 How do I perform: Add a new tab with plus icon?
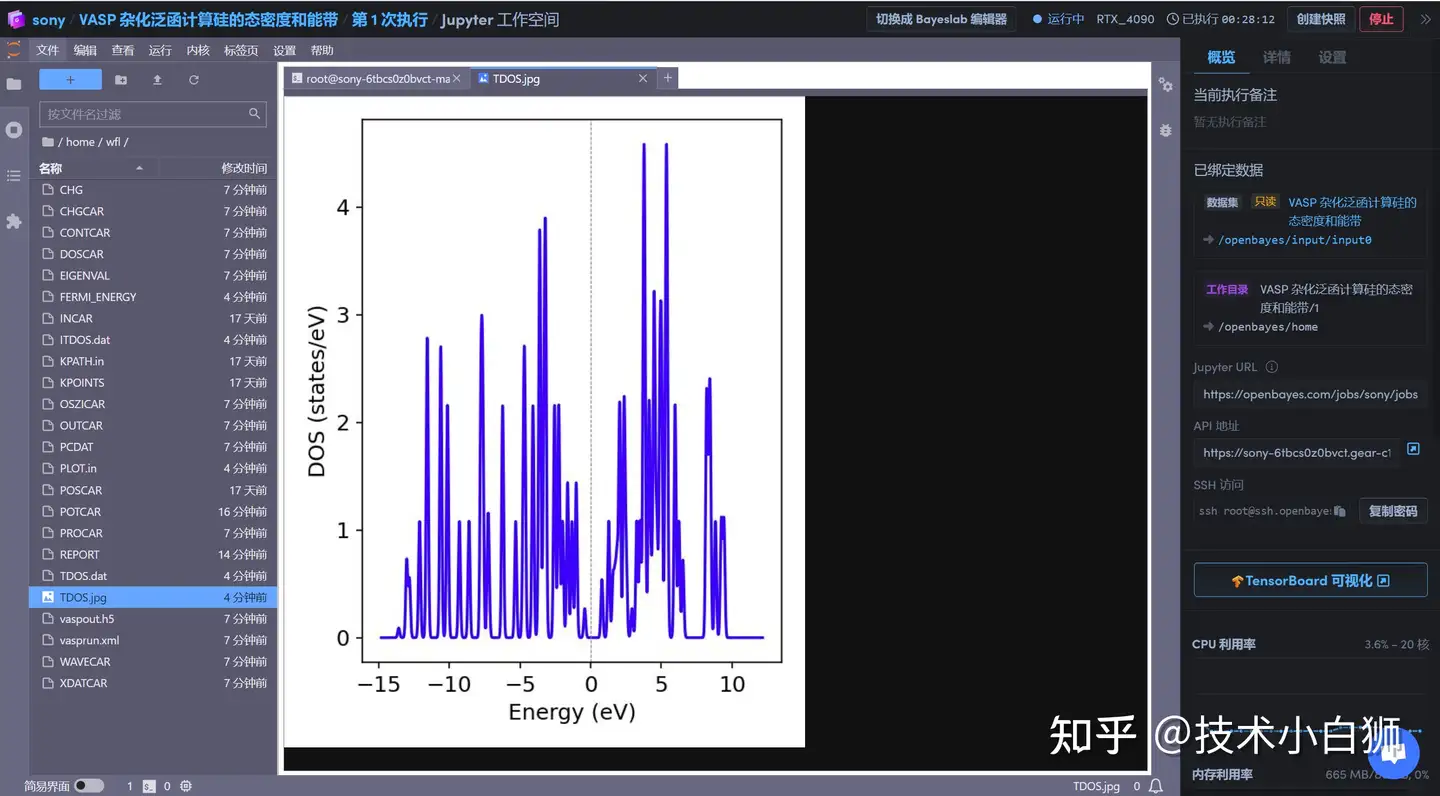coord(668,78)
